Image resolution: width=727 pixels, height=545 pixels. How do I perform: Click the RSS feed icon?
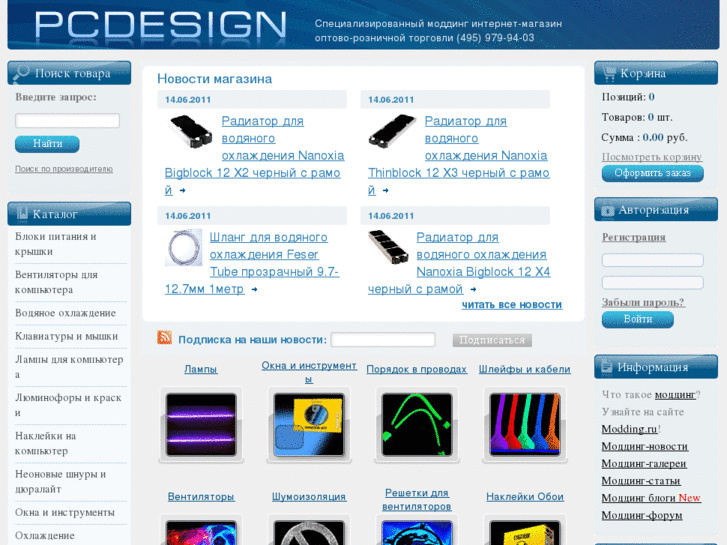[164, 338]
